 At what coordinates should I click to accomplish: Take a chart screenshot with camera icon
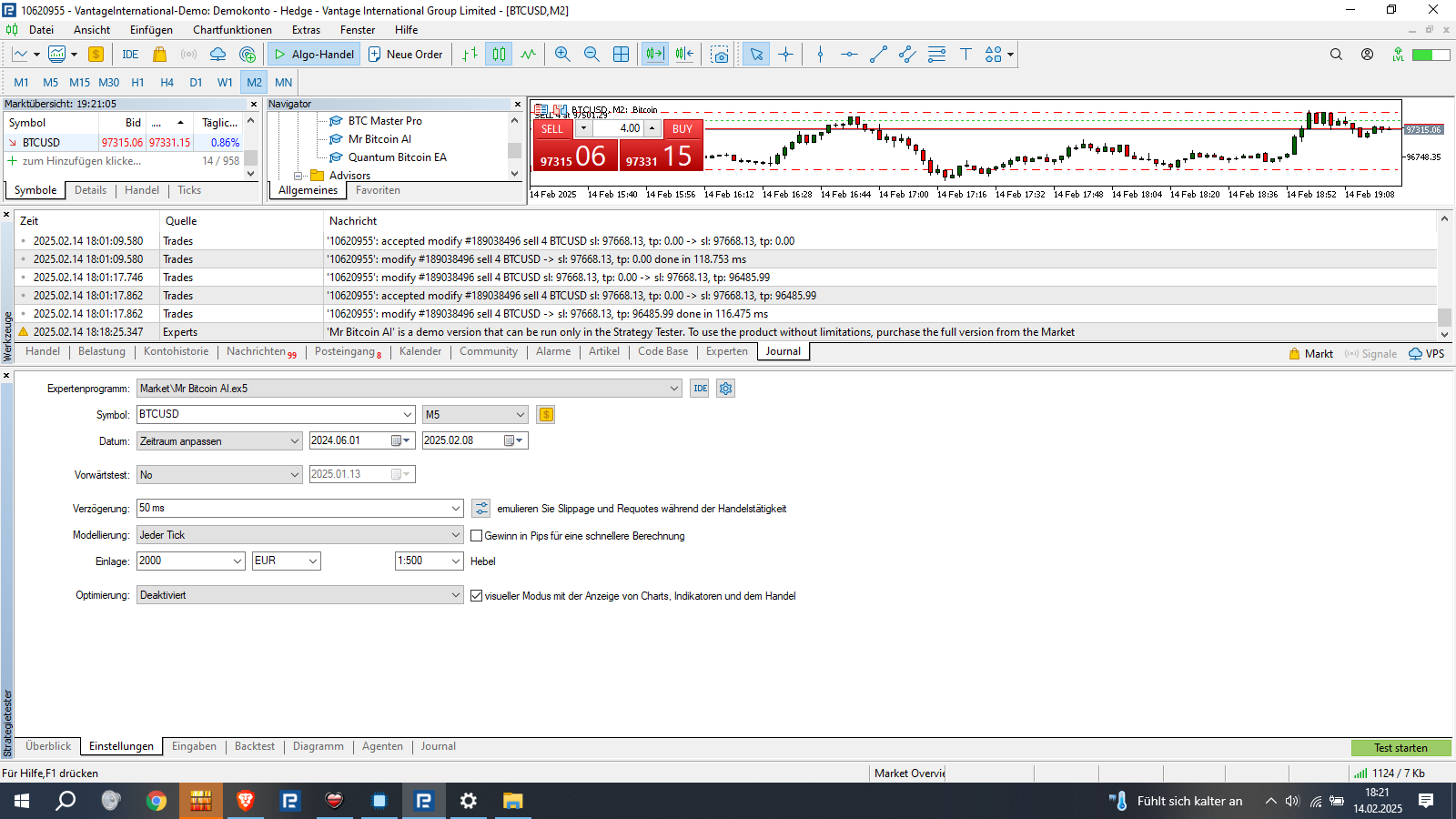(720, 55)
